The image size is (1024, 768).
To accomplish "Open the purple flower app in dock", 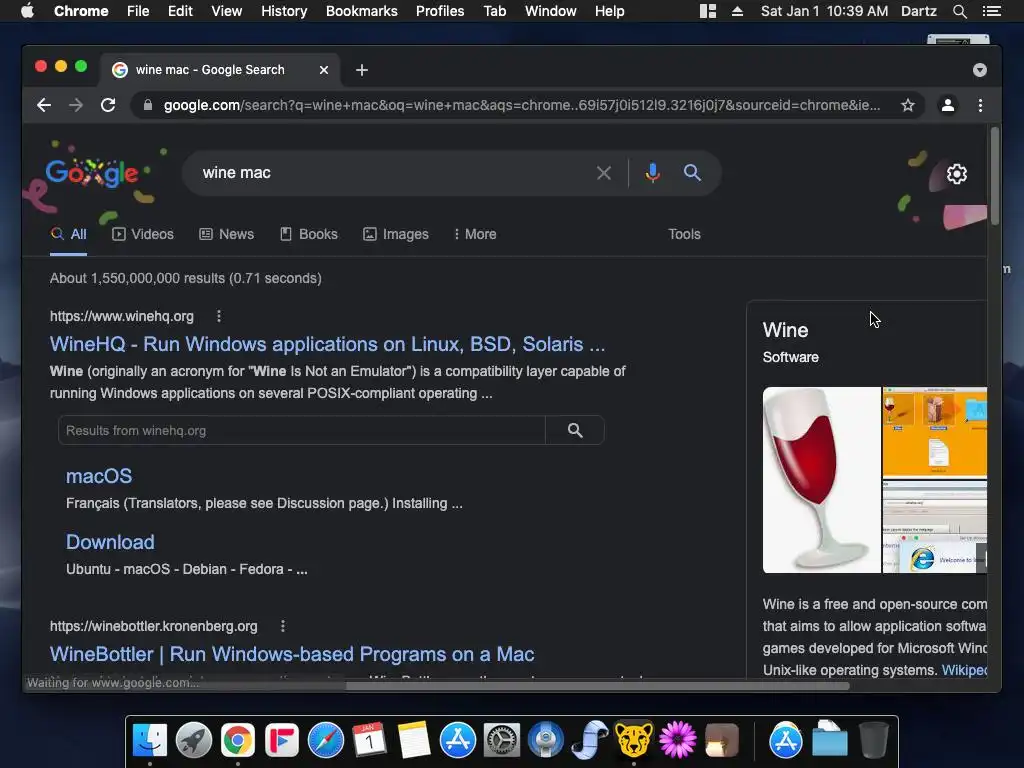I will coord(678,741).
